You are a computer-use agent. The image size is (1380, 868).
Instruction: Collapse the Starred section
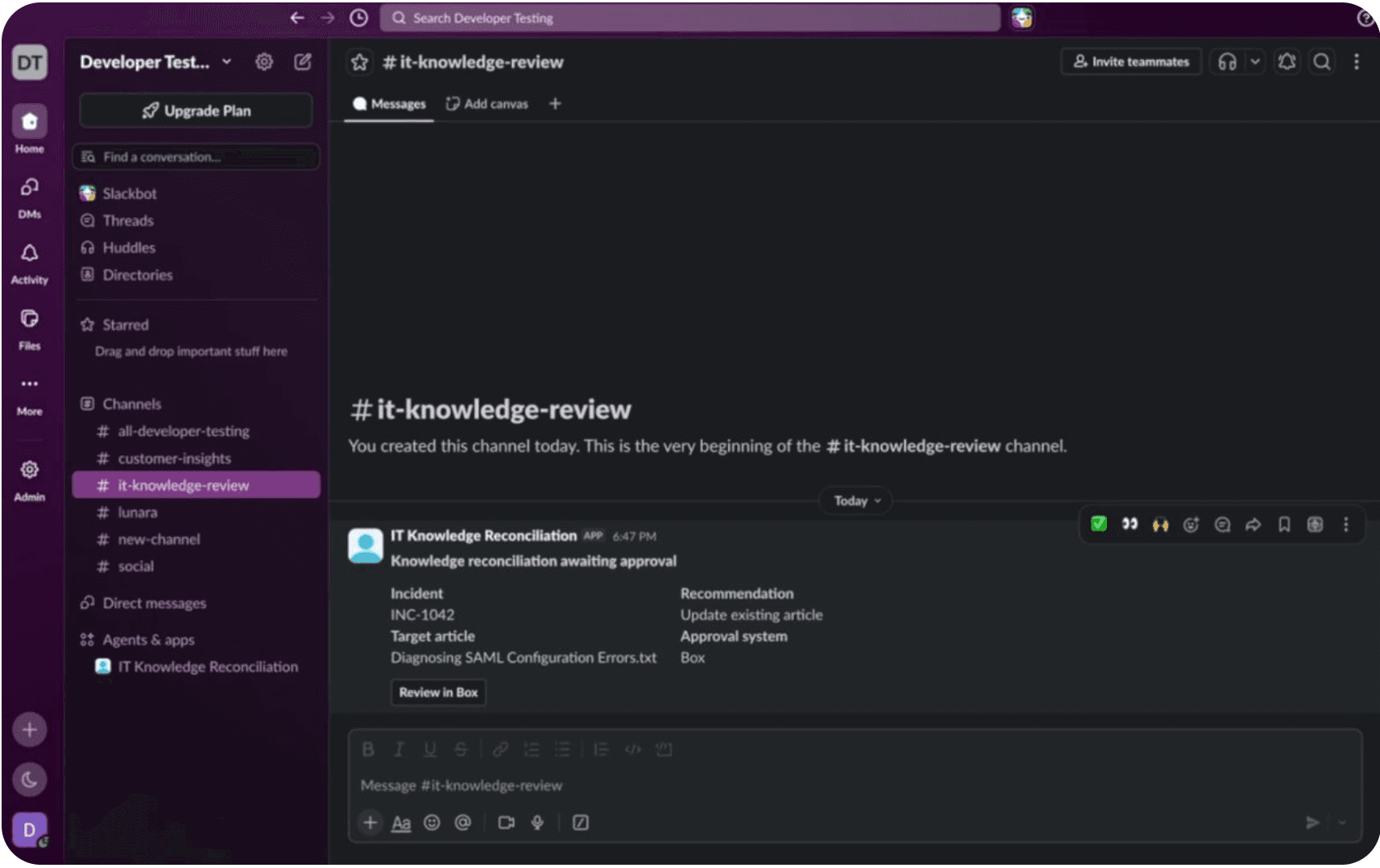tap(125, 324)
